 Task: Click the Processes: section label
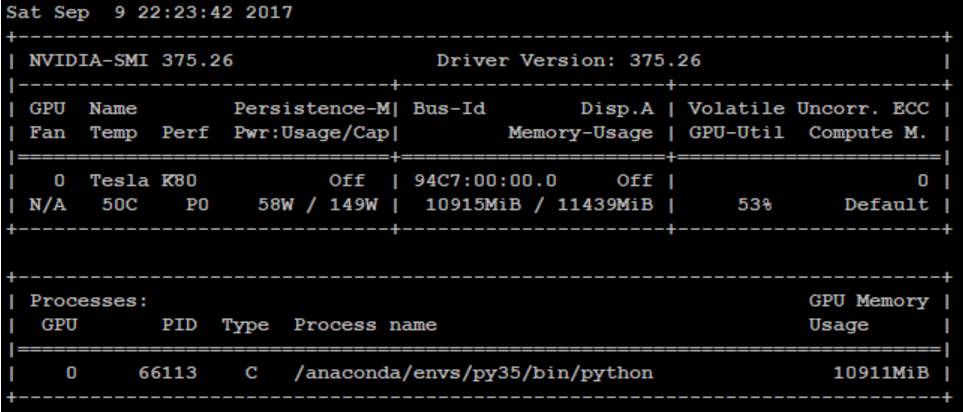point(89,301)
